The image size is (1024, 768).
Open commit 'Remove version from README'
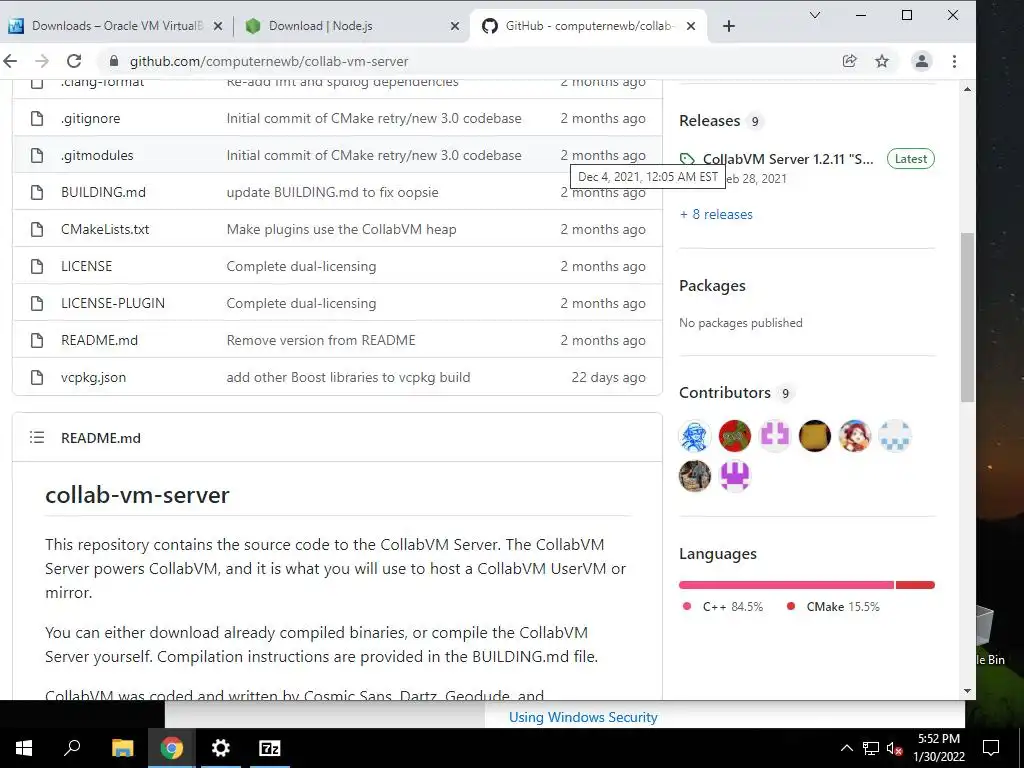(x=321, y=340)
